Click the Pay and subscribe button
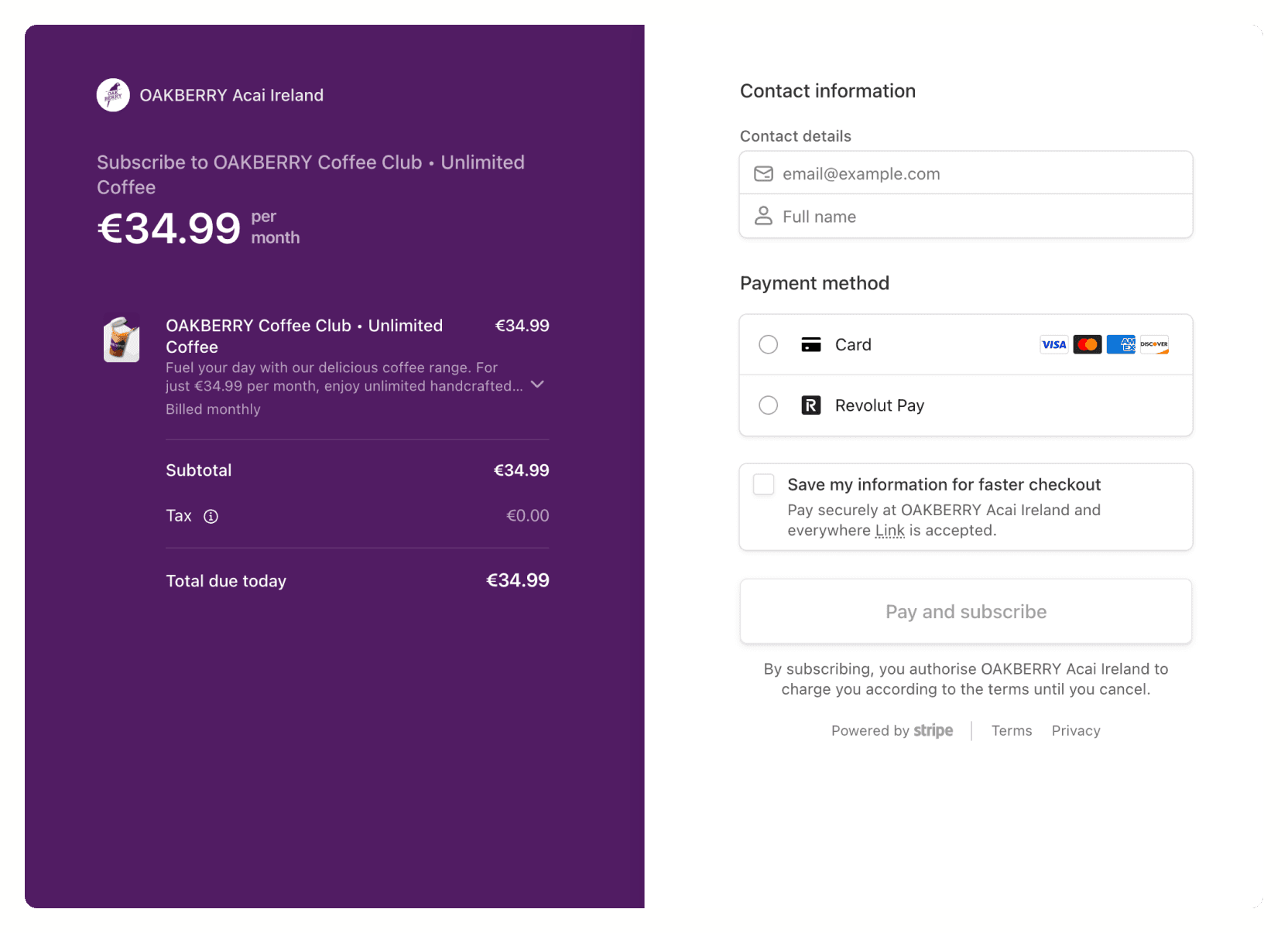 [965, 612]
